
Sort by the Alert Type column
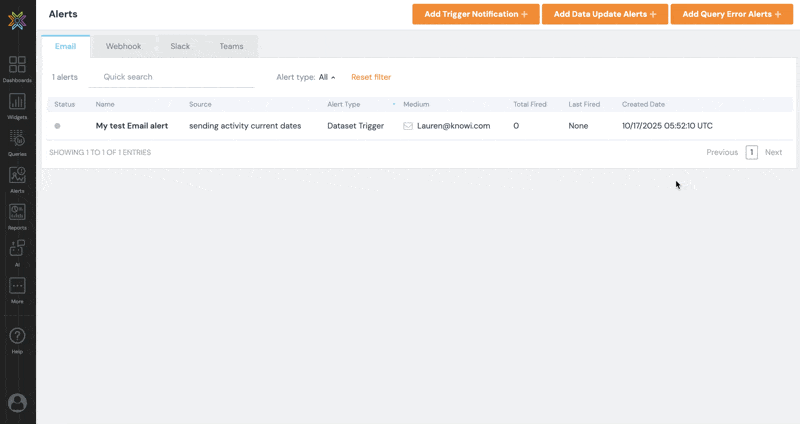click(344, 104)
